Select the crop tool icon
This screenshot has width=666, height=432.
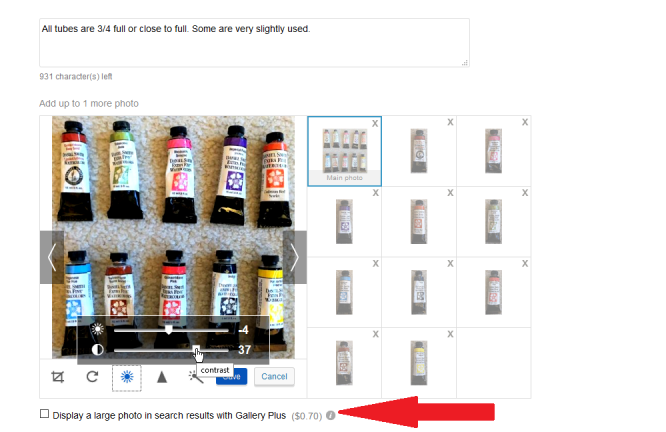coord(58,377)
